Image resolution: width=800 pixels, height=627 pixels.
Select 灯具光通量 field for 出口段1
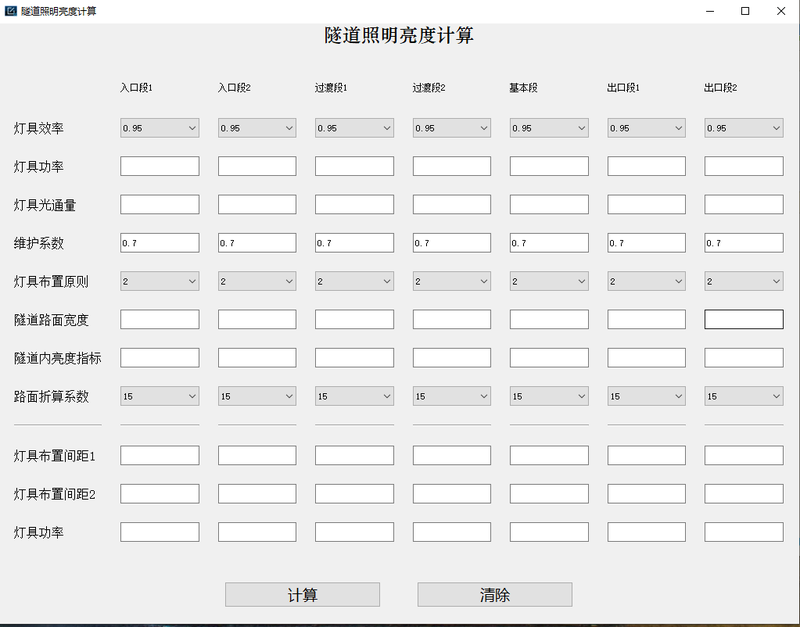(646, 205)
